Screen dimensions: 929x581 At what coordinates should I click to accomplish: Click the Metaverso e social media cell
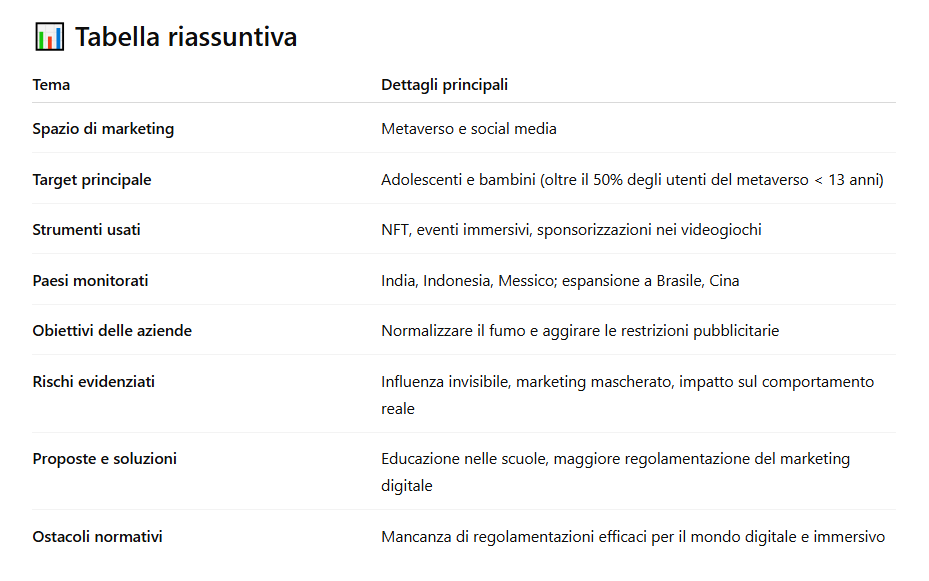[469, 129]
